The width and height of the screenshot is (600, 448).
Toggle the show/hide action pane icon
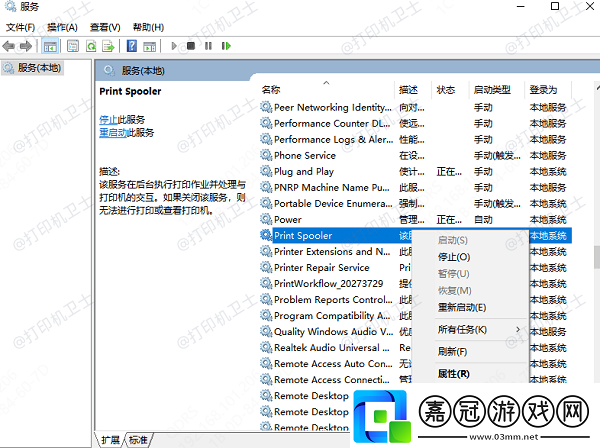(150, 46)
